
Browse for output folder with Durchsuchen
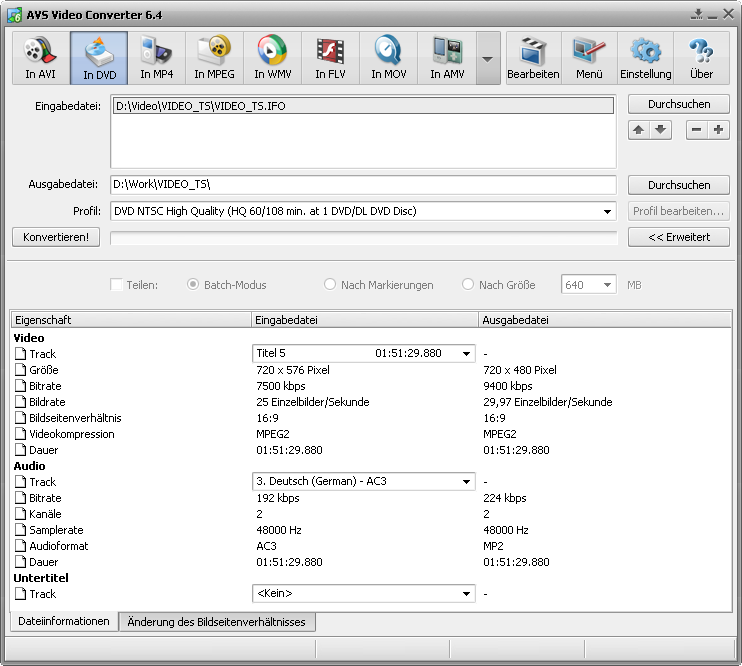pos(679,185)
